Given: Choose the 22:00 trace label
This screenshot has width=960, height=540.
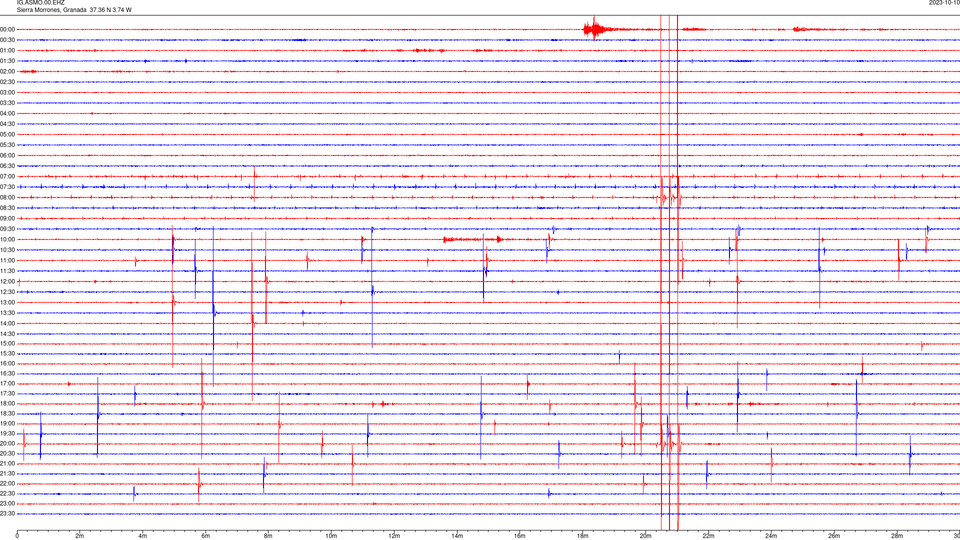Looking at the screenshot, I should coord(7,484).
